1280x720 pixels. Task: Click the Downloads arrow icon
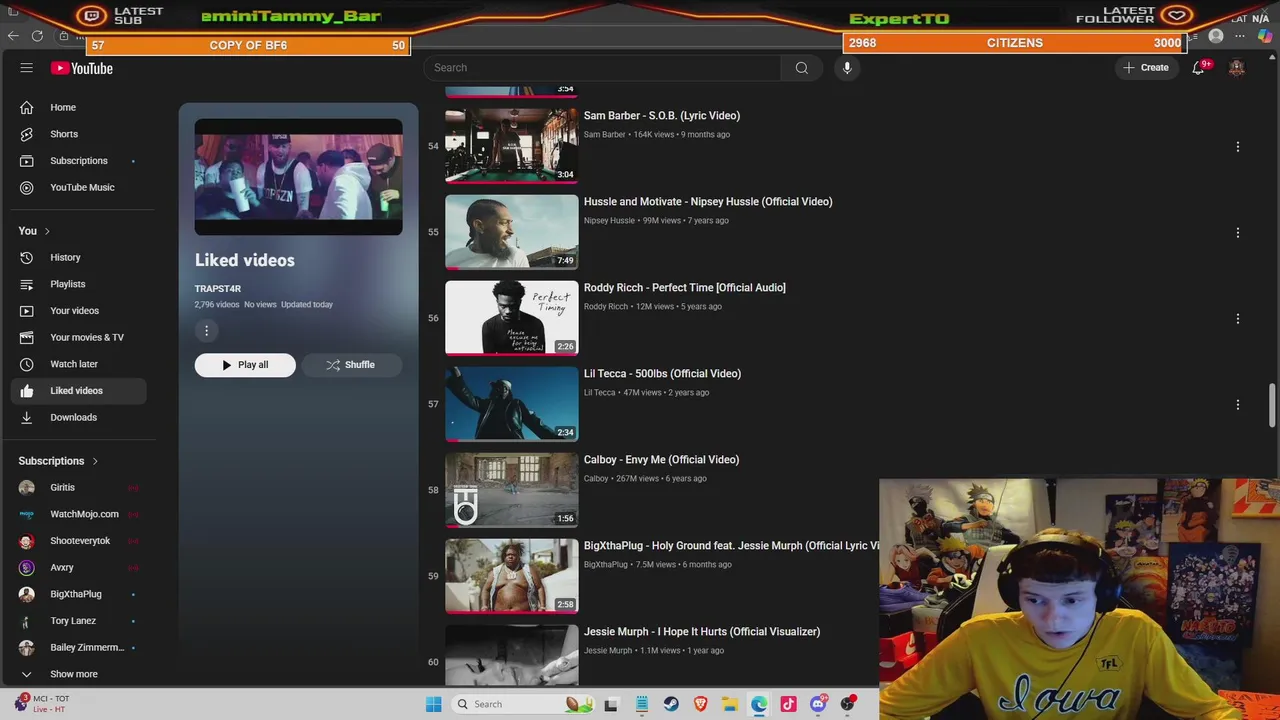(x=27, y=417)
